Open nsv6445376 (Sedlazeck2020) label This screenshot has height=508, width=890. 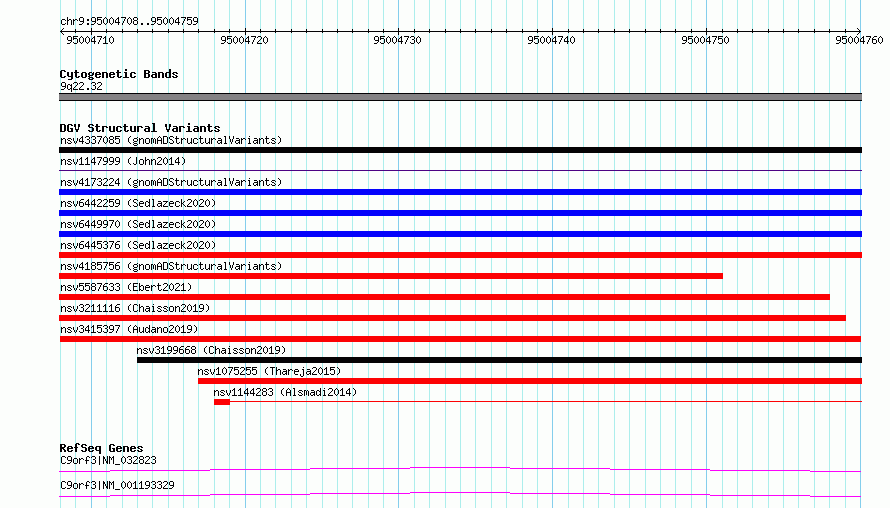(138, 245)
